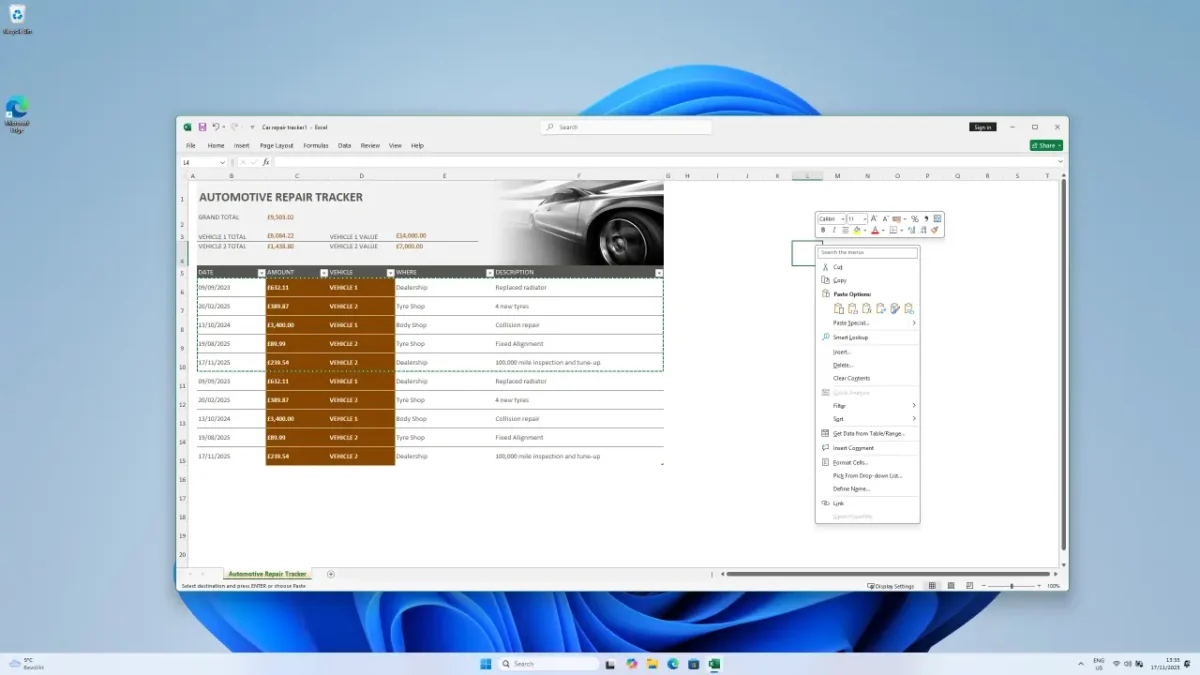1200x675 pixels.
Task: Add a new sheet with the plus button
Action: 331,574
